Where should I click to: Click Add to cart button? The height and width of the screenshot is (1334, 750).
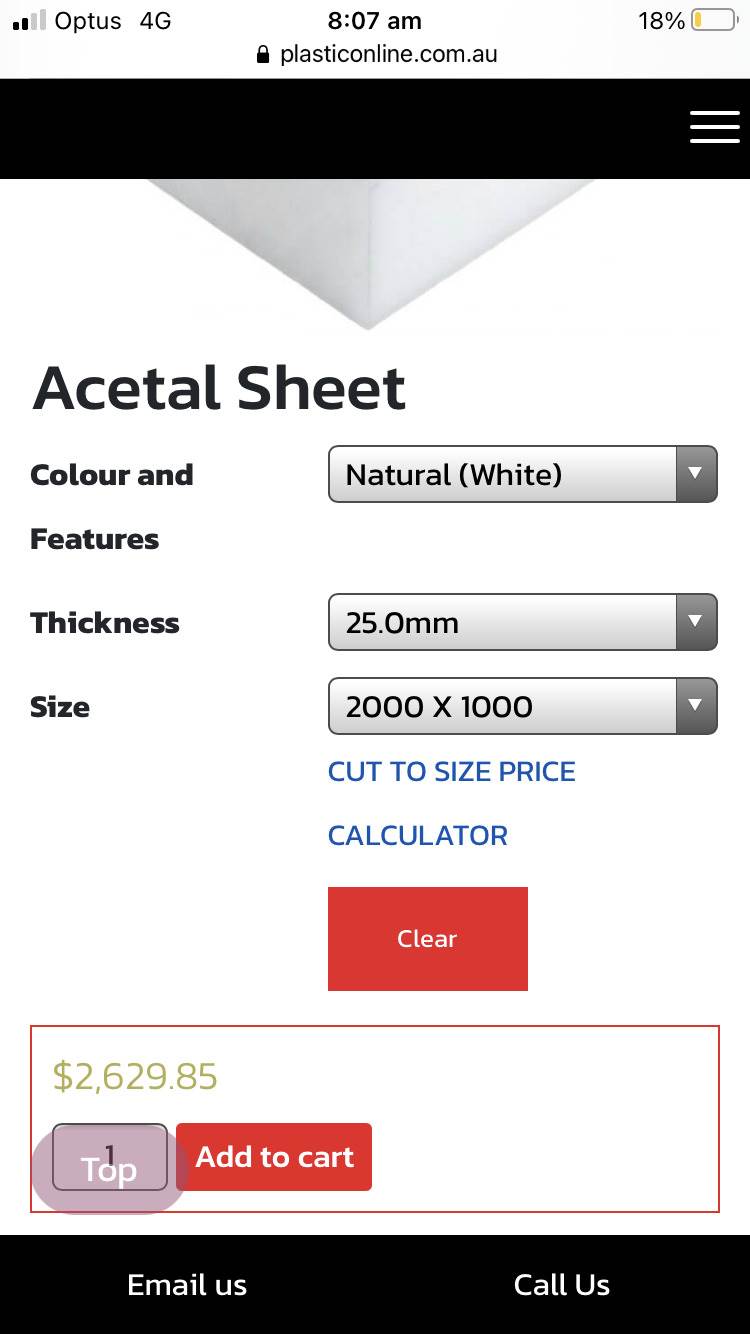(x=274, y=1157)
